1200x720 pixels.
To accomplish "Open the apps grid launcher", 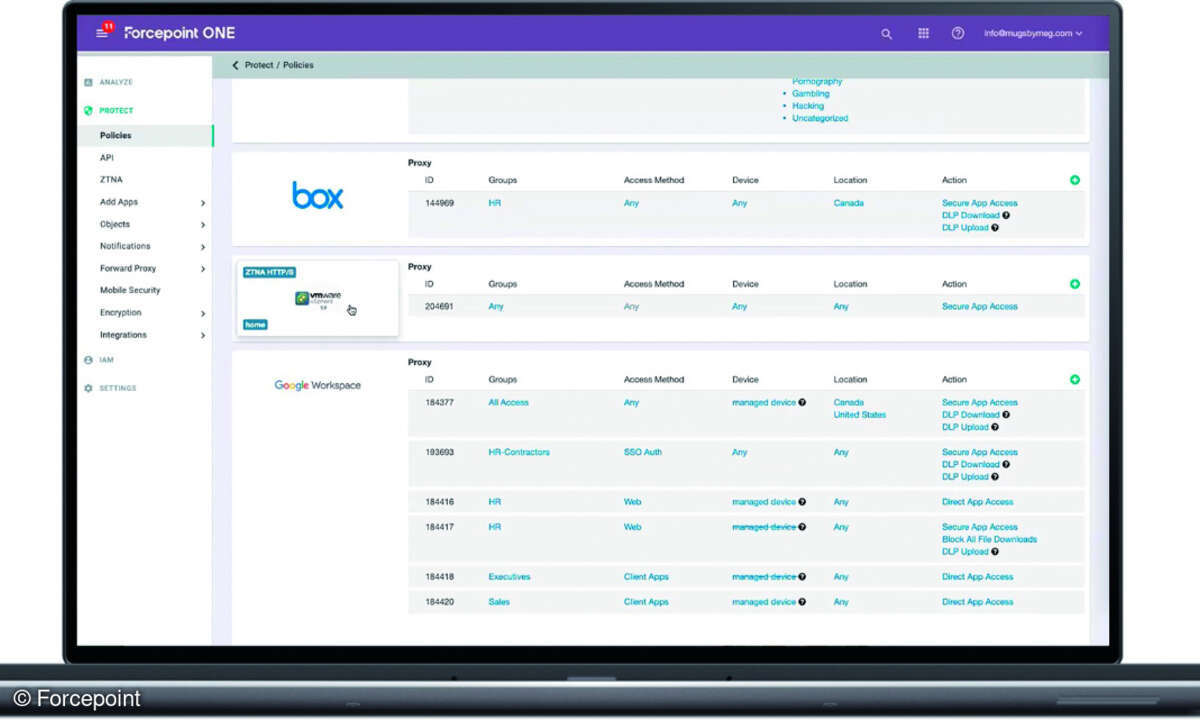I will pyautogui.click(x=923, y=33).
